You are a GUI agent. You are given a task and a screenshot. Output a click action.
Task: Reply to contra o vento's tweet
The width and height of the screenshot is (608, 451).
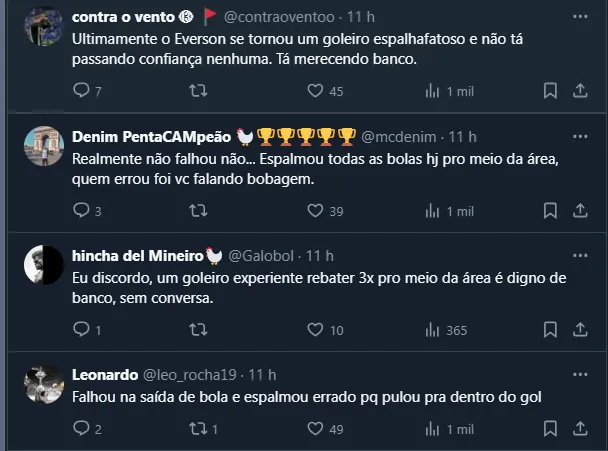(82, 91)
